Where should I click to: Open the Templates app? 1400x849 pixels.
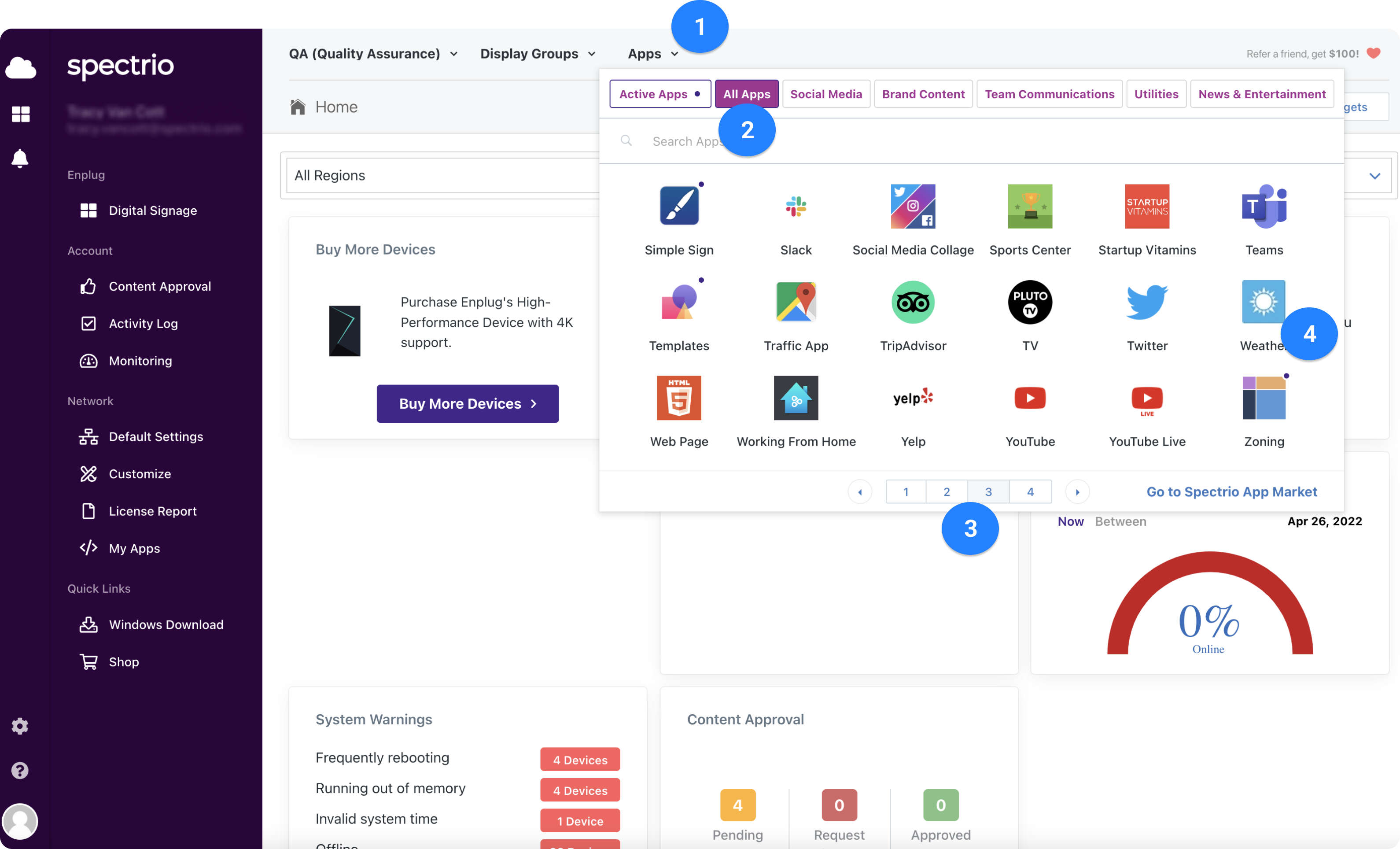point(679,303)
